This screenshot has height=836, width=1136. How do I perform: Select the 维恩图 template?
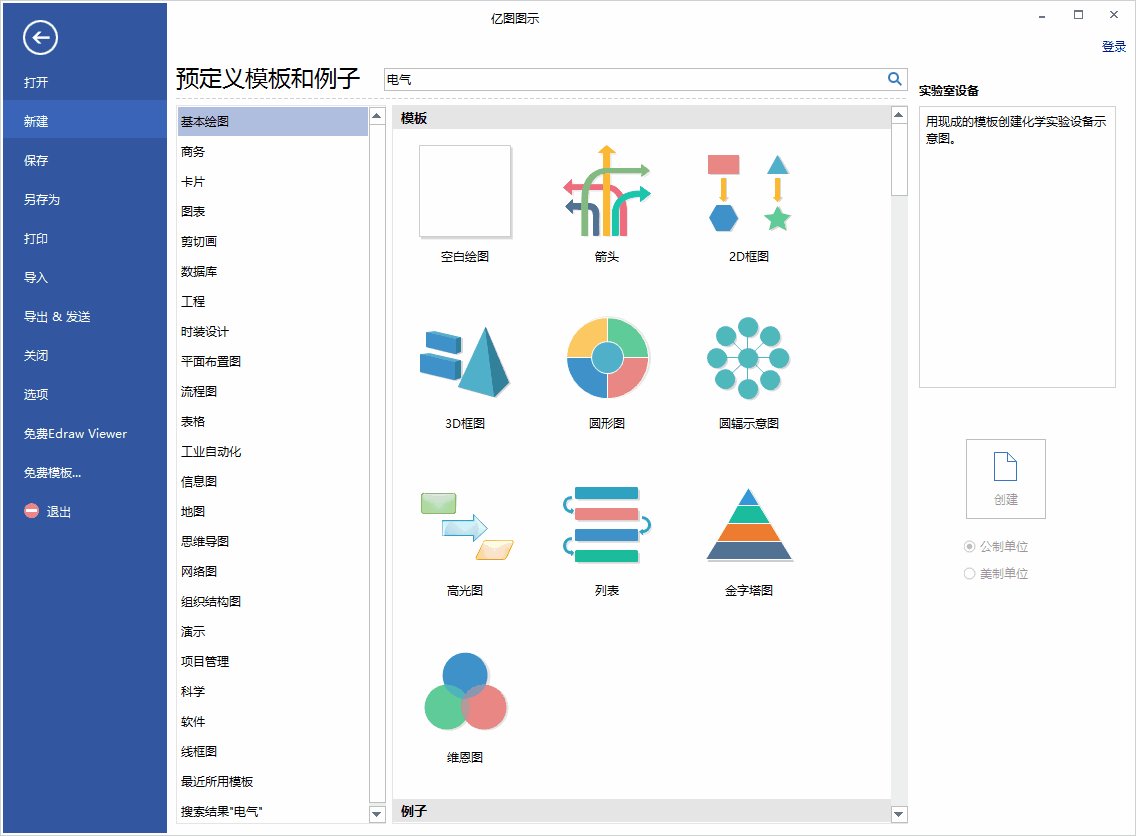[x=465, y=692]
